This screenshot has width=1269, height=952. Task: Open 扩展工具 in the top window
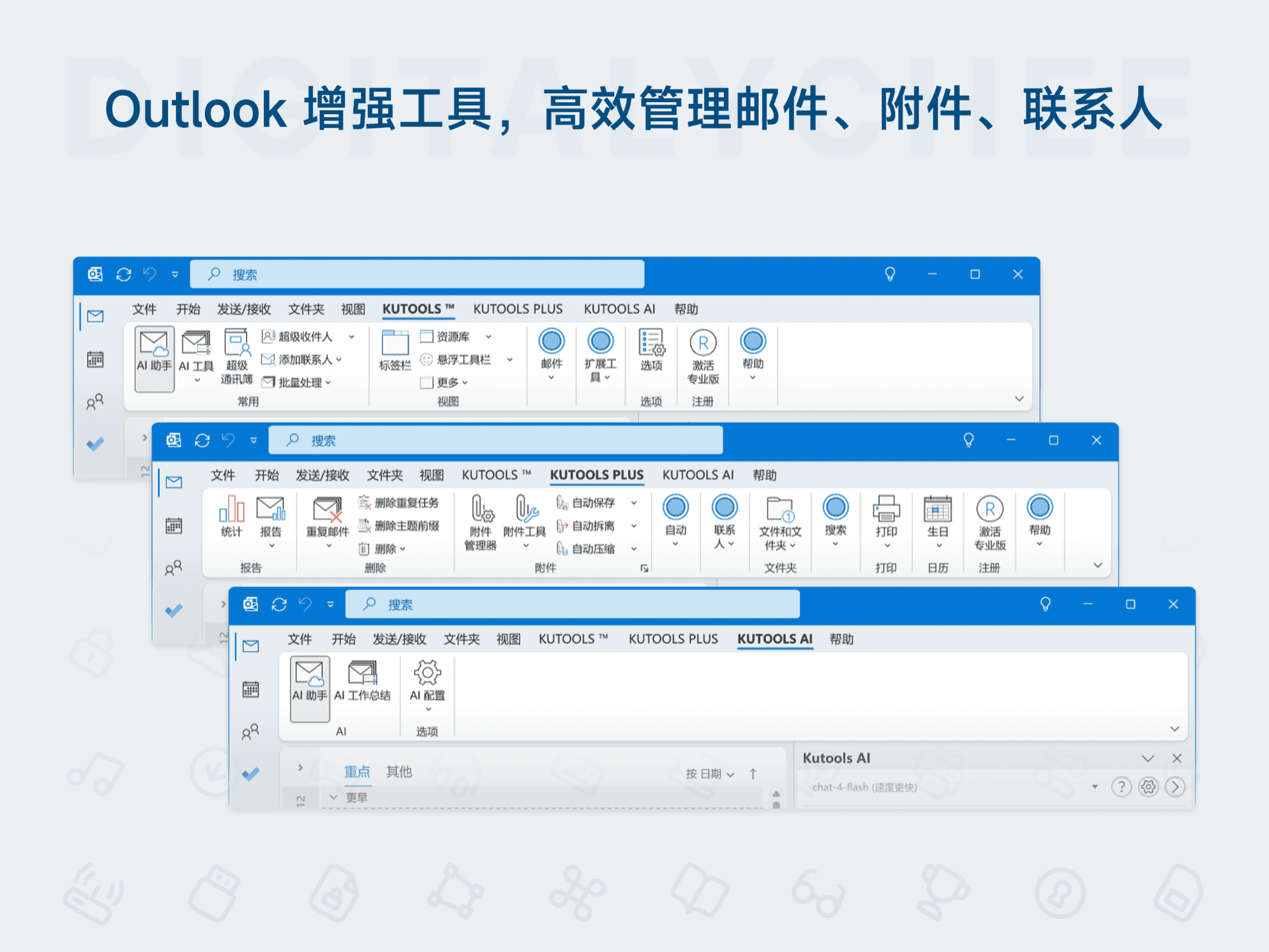[x=600, y=356]
